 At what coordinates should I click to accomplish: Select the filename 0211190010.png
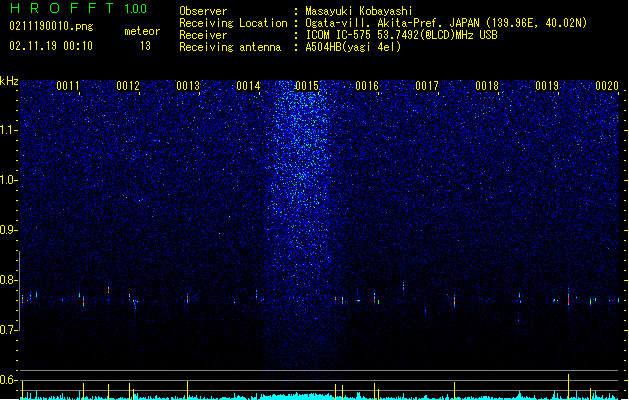click(x=51, y=26)
